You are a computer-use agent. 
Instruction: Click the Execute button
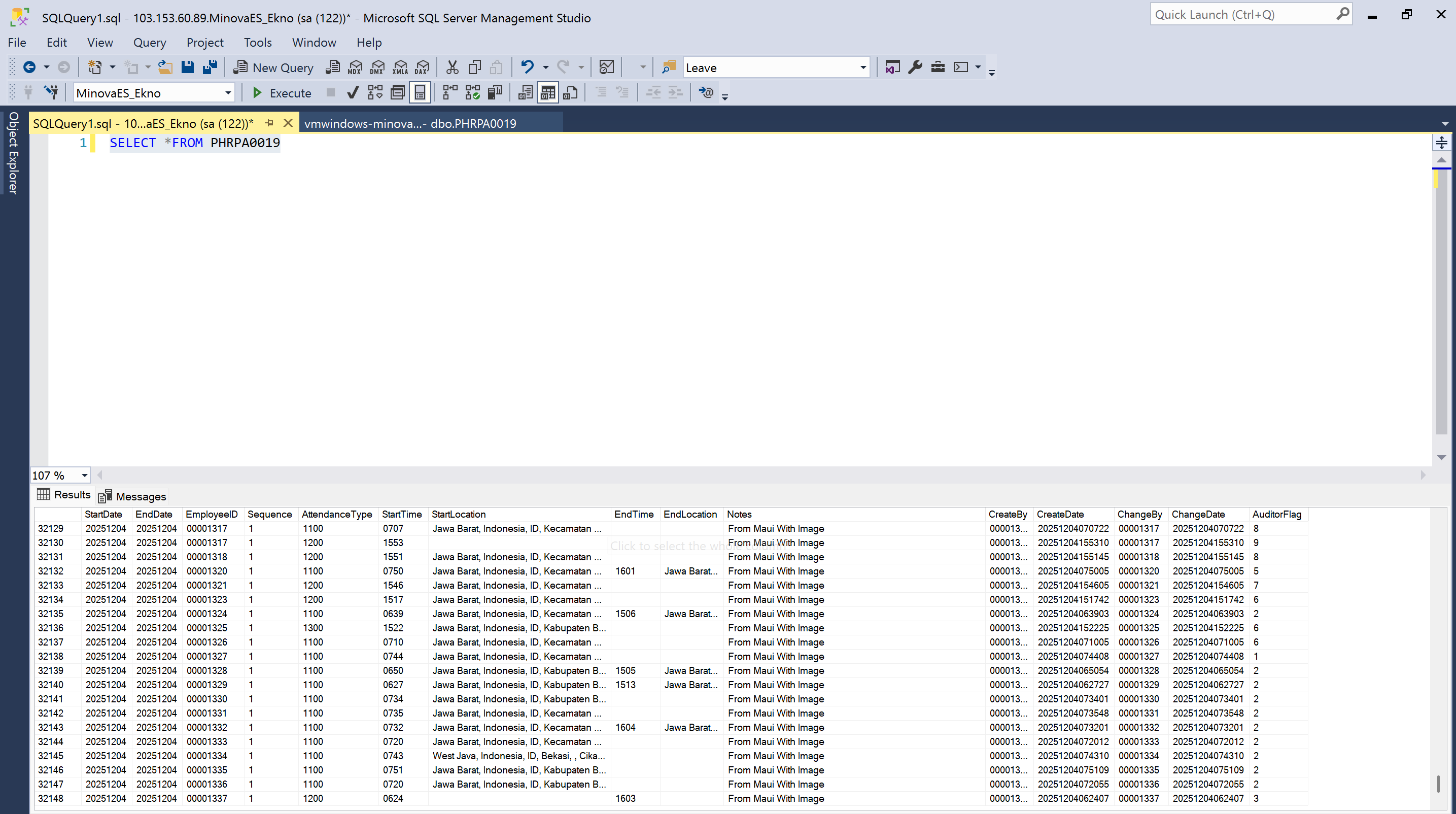282,93
